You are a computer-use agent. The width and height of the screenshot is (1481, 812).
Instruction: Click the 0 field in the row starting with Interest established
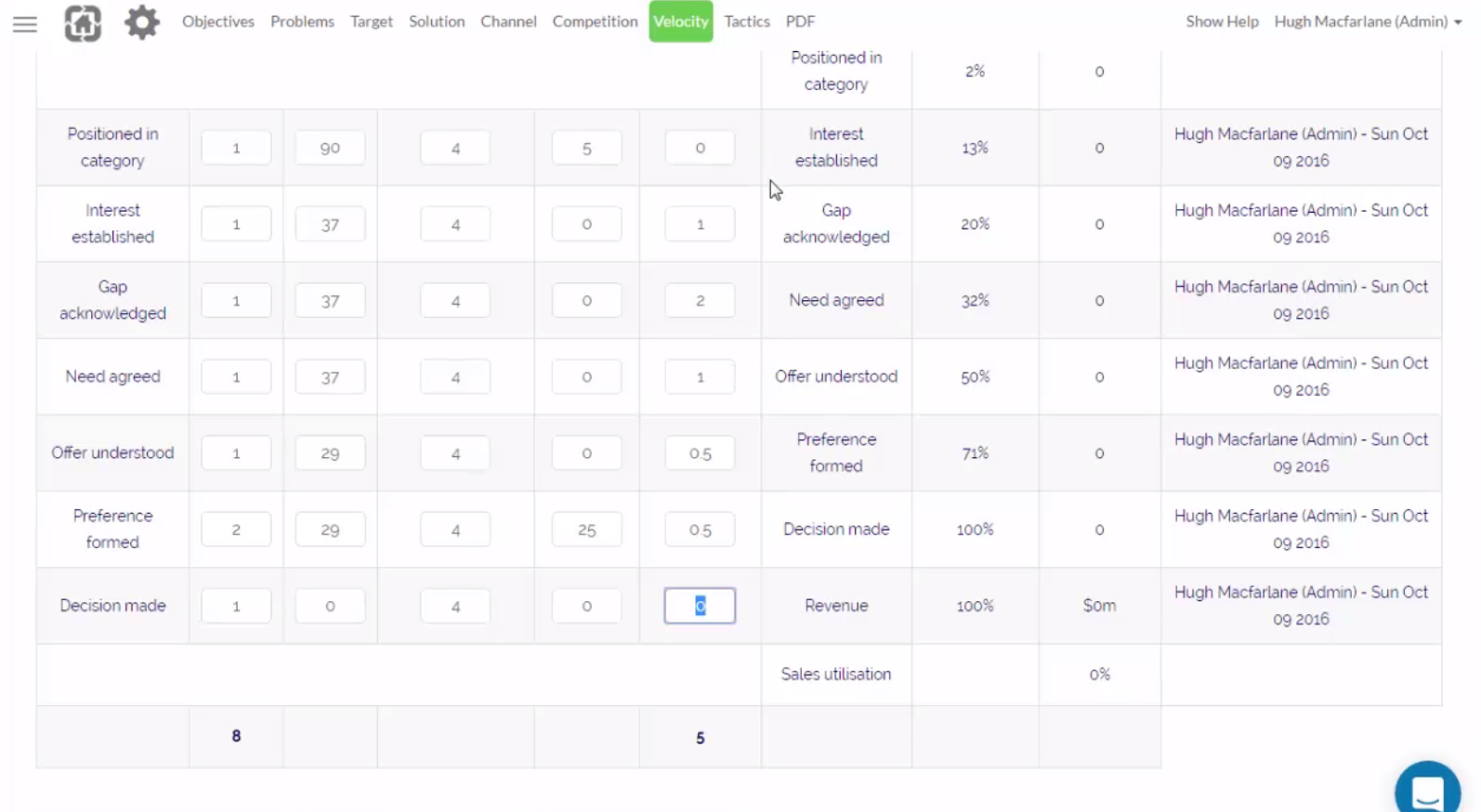click(586, 224)
